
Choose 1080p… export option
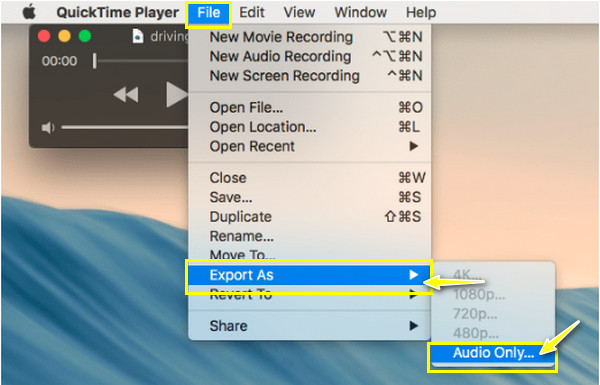pyautogui.click(x=493, y=294)
